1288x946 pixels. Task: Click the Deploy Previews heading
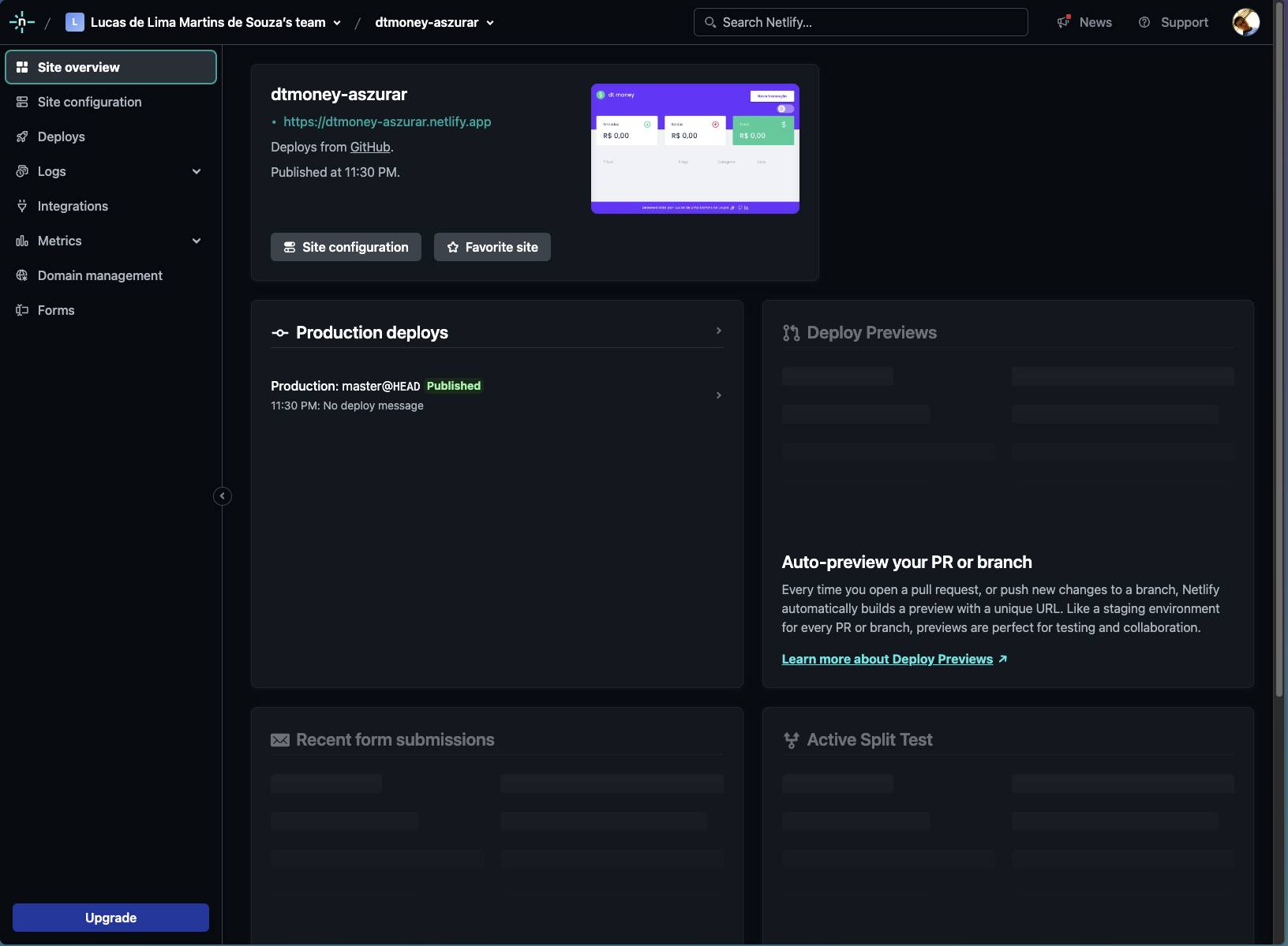[x=872, y=333]
